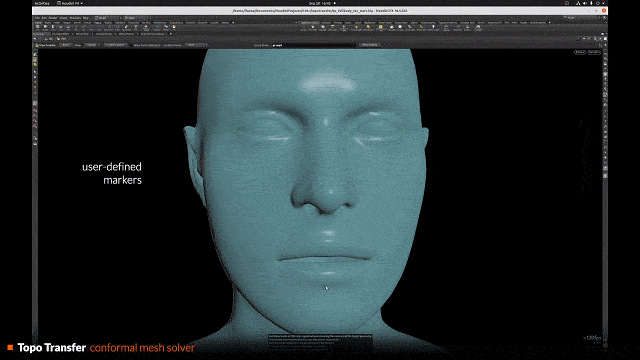This screenshot has width=640, height=360.
Task: Add a Volume Light from the shelf
Action: point(356,27)
